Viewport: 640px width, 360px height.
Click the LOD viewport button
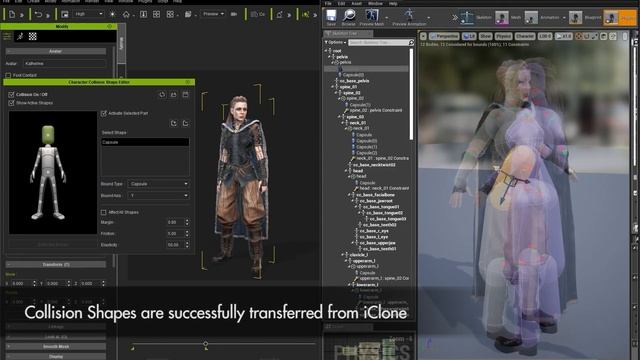click(x=545, y=36)
